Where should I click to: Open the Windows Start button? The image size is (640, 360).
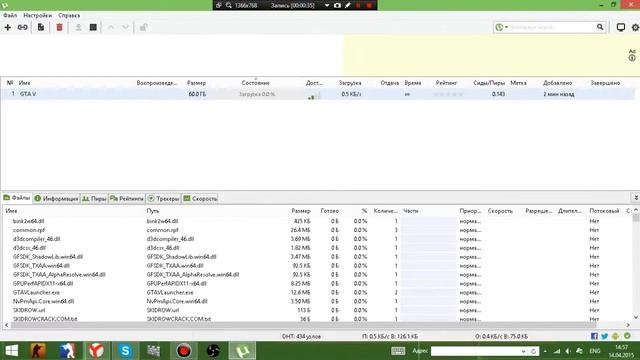pyautogui.click(x=11, y=351)
